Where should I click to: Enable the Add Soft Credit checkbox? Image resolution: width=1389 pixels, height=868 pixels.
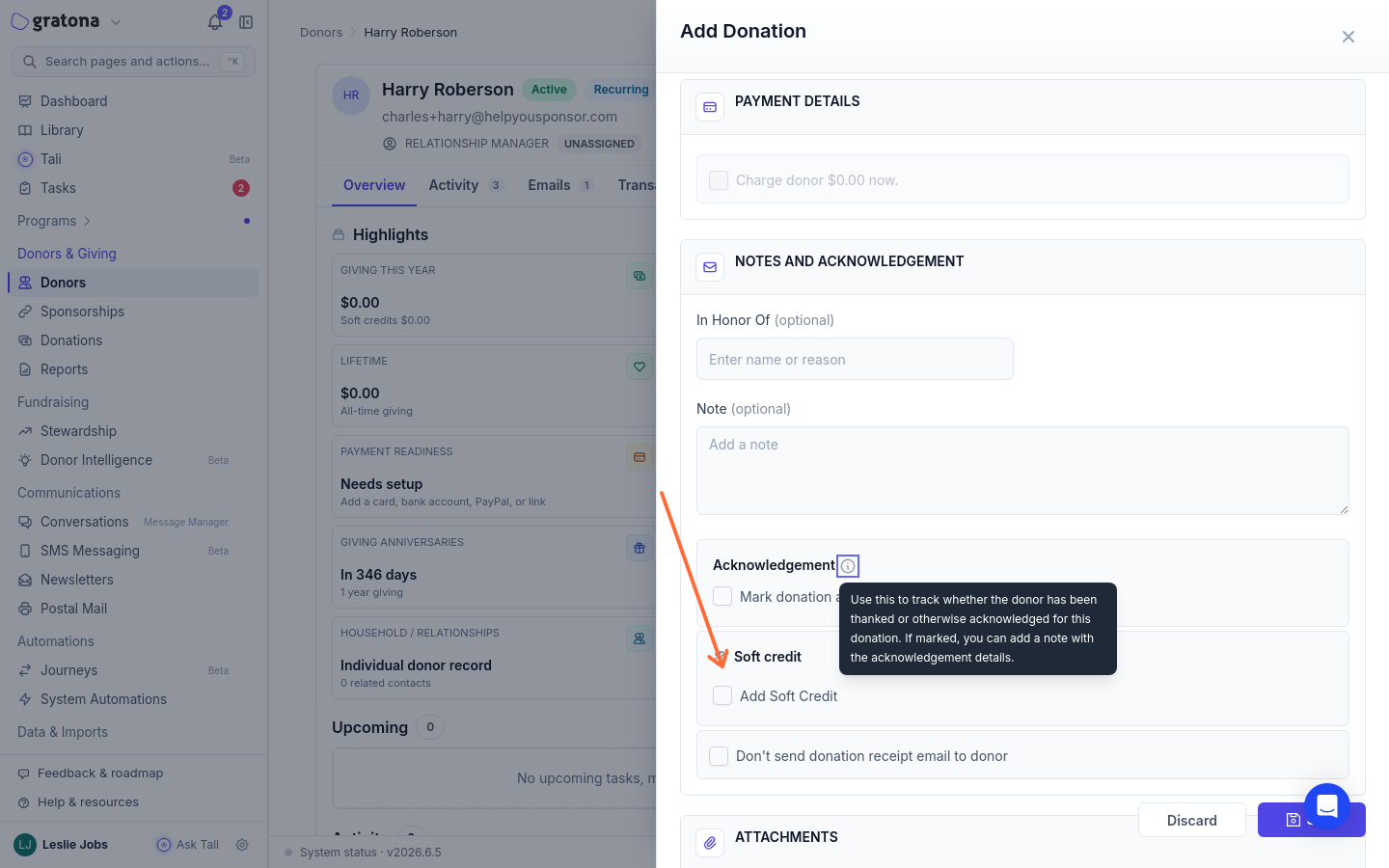pyautogui.click(x=722, y=695)
